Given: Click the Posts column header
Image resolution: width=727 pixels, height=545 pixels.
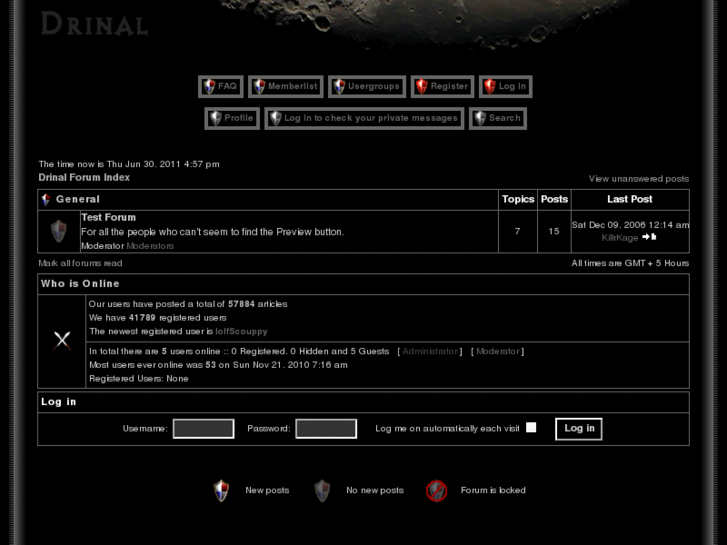Looking at the screenshot, I should click(554, 199).
